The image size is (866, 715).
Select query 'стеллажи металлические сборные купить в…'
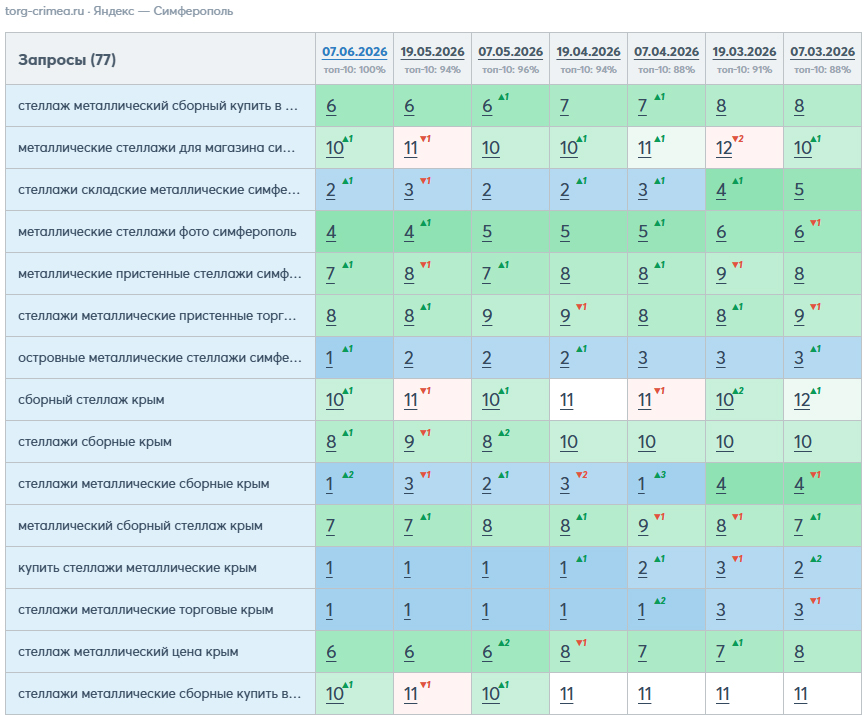160,693
